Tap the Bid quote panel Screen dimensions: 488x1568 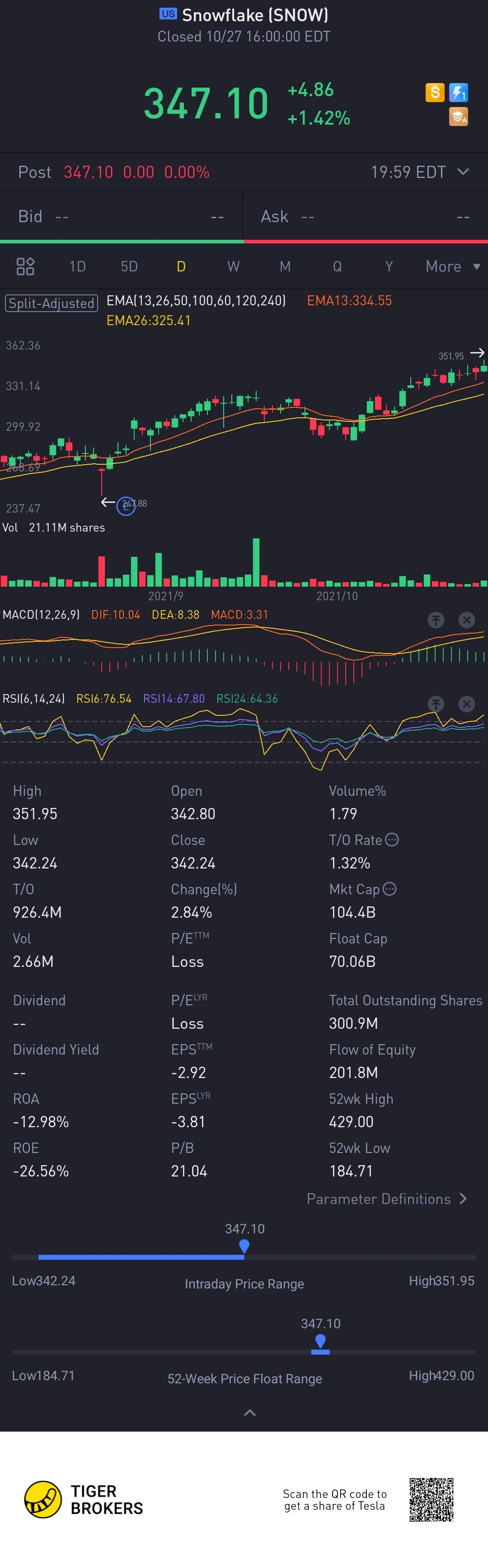(x=121, y=216)
